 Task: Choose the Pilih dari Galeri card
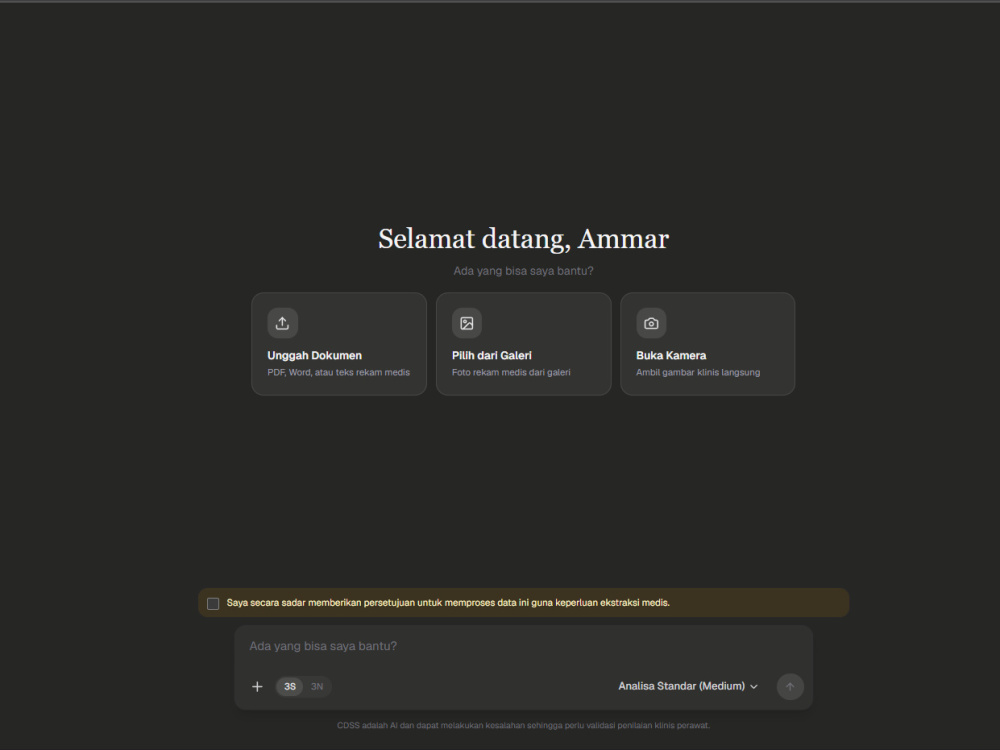524,344
